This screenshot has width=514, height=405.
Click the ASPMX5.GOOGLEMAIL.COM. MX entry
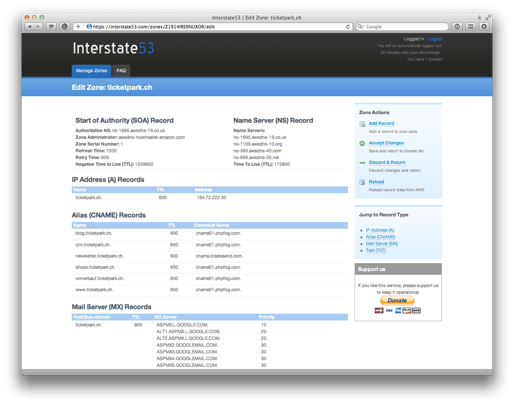(187, 365)
